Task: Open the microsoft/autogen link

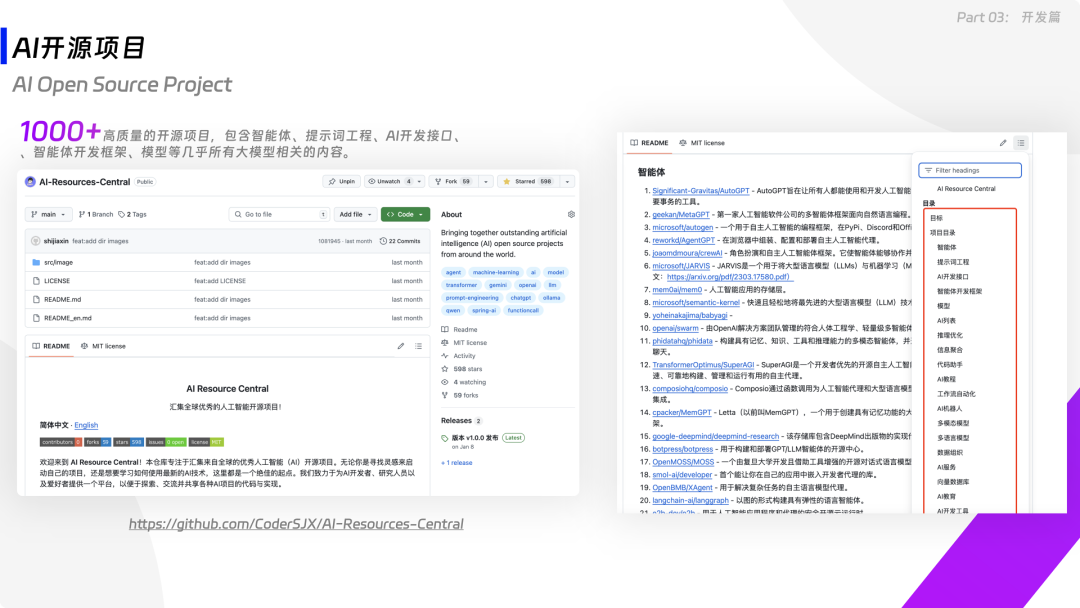Action: pos(683,227)
